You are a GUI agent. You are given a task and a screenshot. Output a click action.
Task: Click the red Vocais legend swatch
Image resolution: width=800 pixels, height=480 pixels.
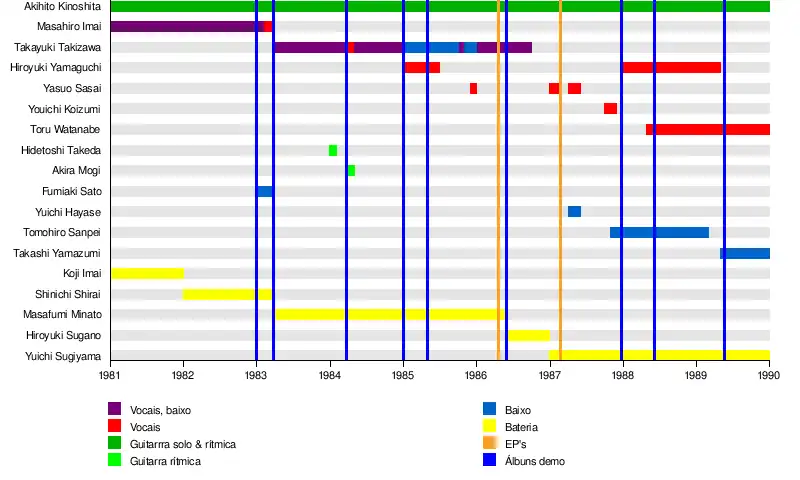(114, 426)
